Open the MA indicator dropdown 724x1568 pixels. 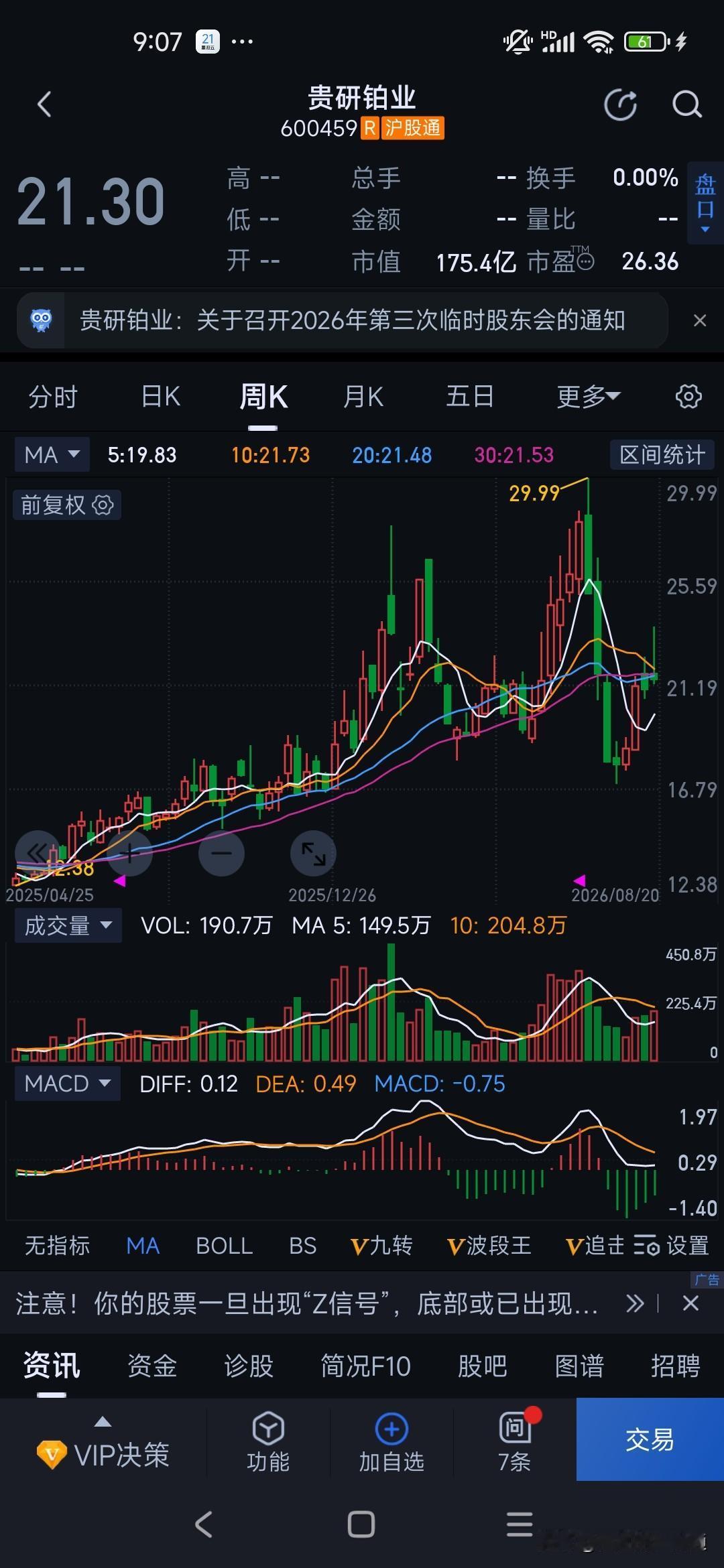pos(52,455)
